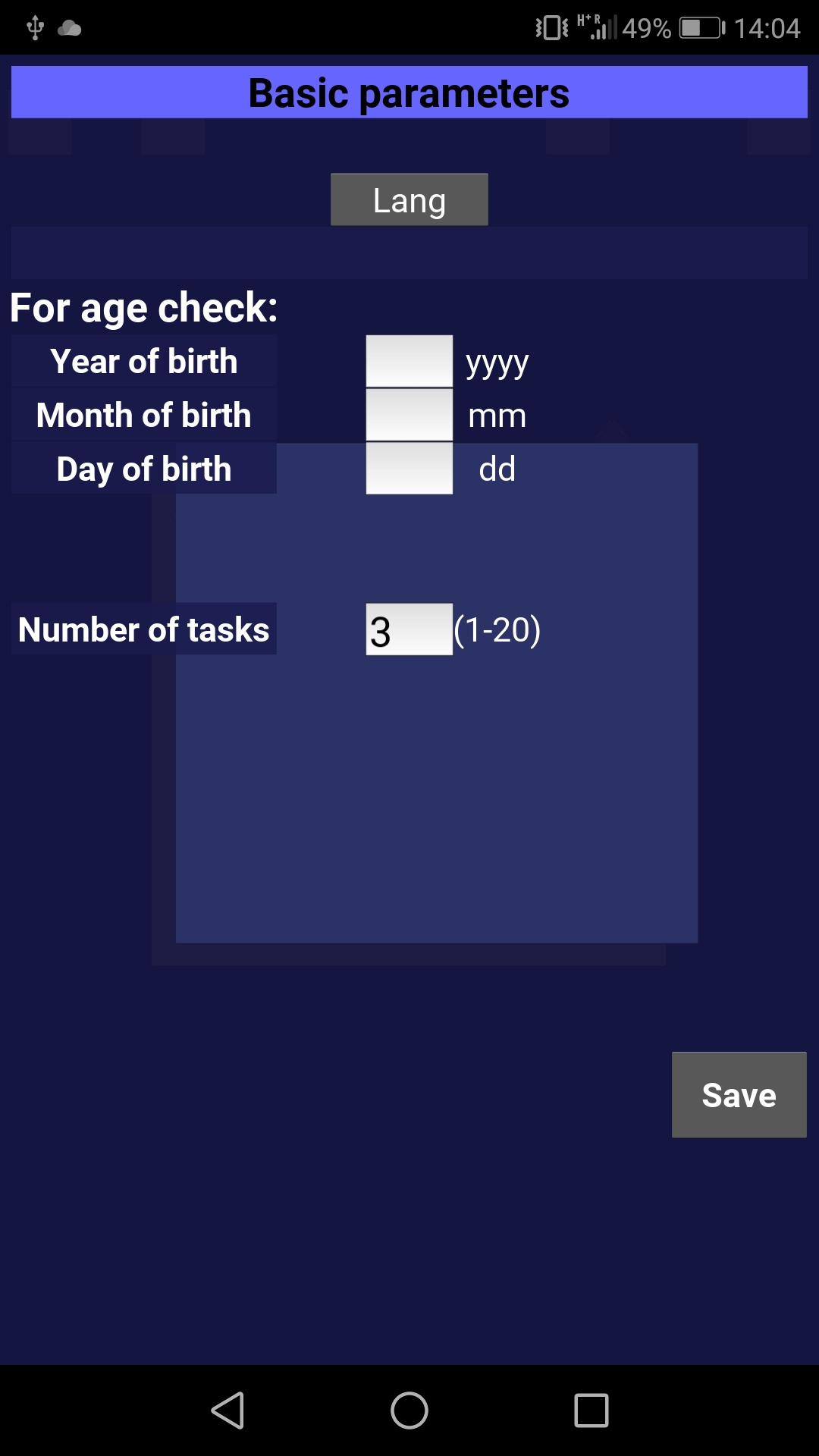Focus the Day of birth input field

pos(409,469)
